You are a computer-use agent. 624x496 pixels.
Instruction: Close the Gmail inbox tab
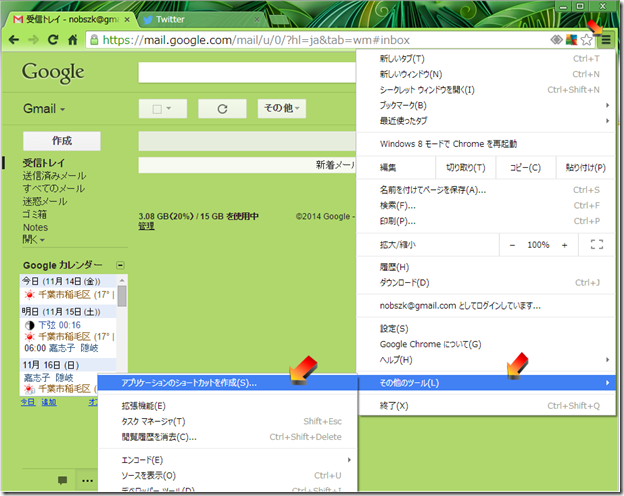[127, 19]
